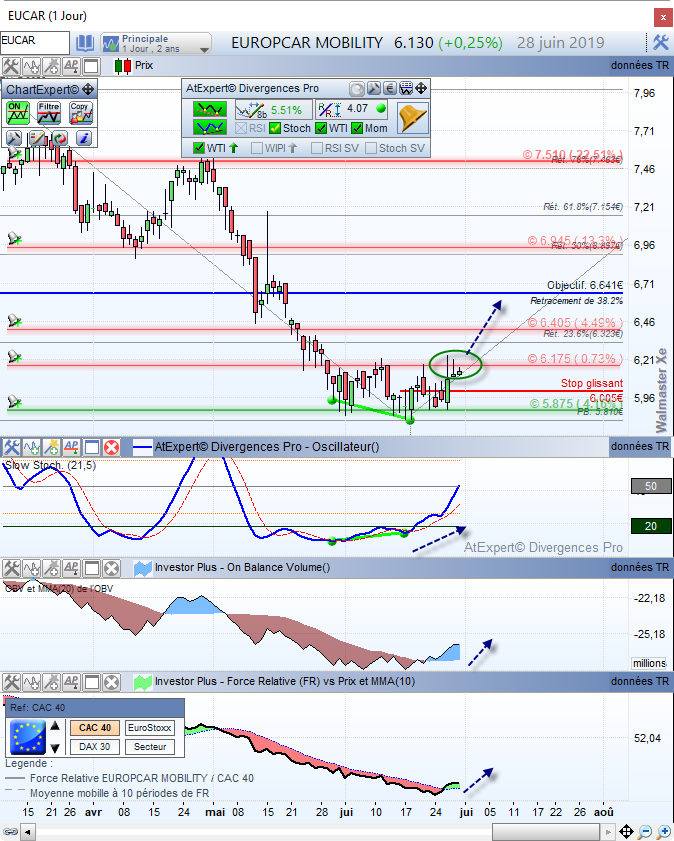
Task: Select CAC 40 as reference index
Action: coord(95,728)
